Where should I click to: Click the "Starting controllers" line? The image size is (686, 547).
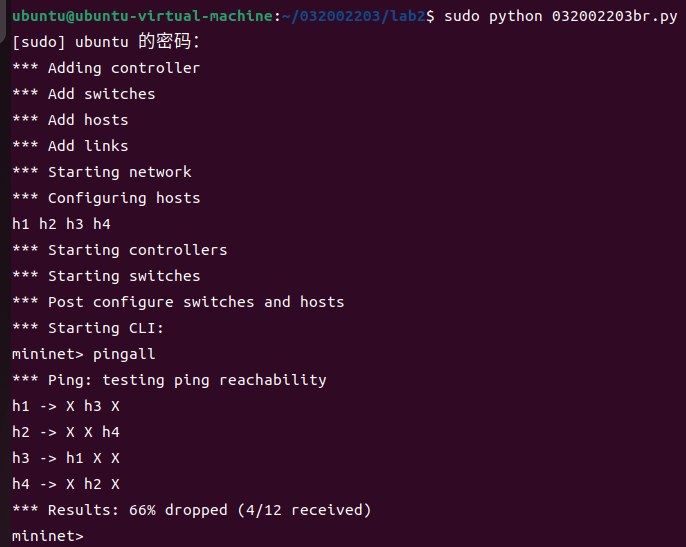(x=120, y=250)
